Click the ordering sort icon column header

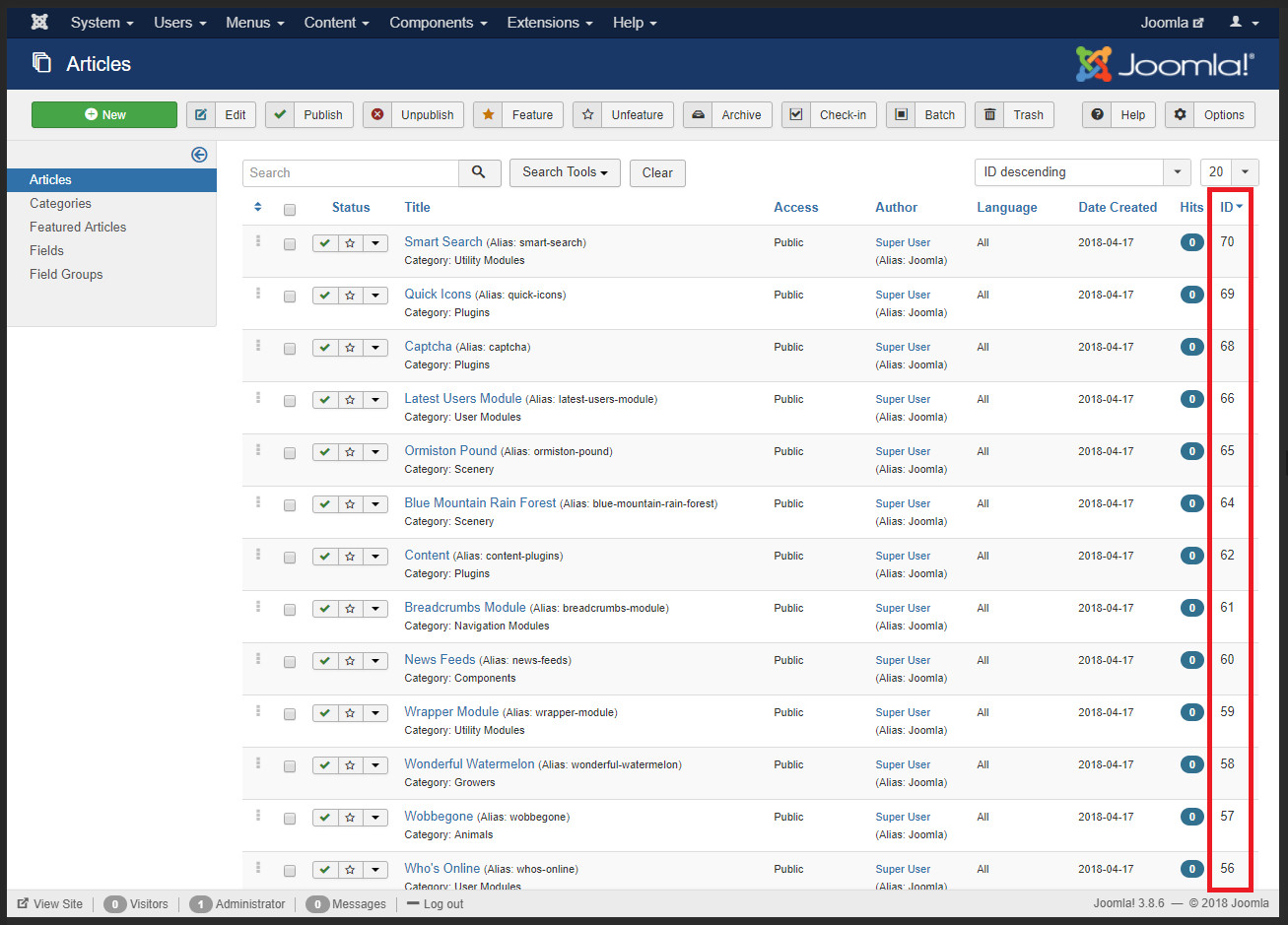[x=258, y=207]
